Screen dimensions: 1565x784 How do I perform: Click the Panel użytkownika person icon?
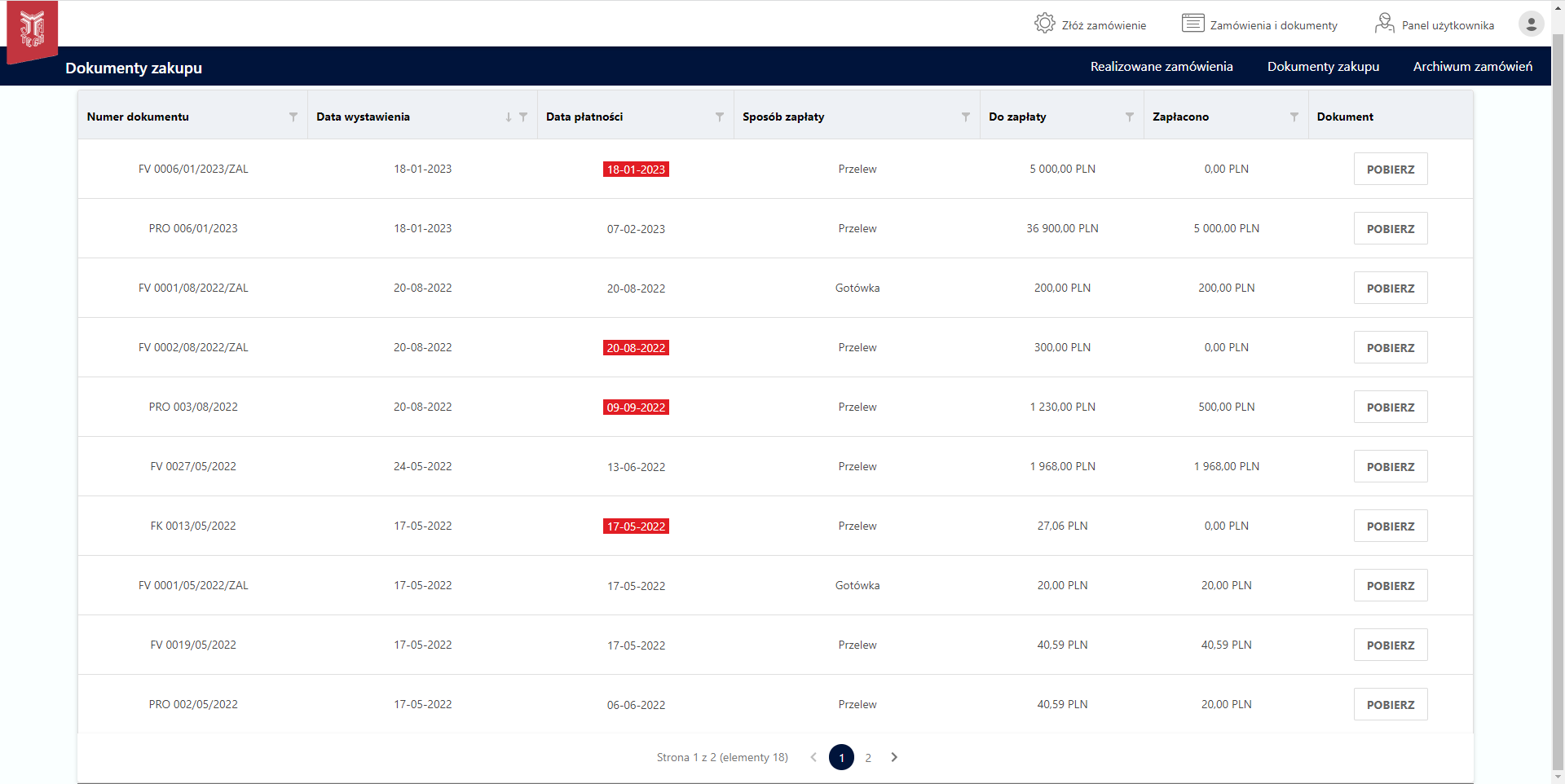1384,24
